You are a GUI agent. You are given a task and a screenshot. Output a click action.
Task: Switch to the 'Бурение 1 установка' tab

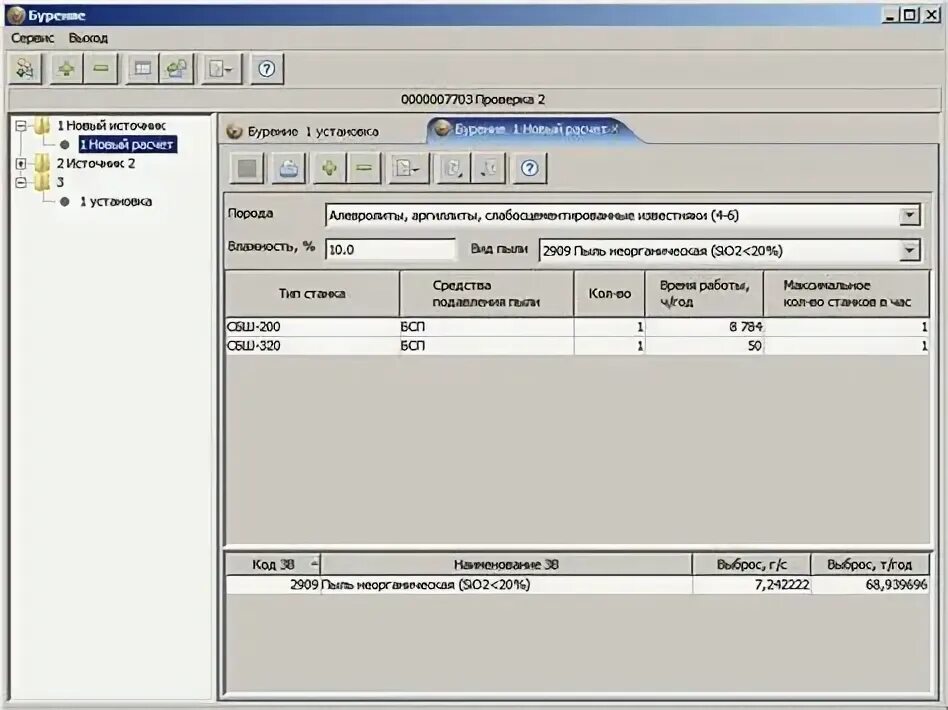313,131
